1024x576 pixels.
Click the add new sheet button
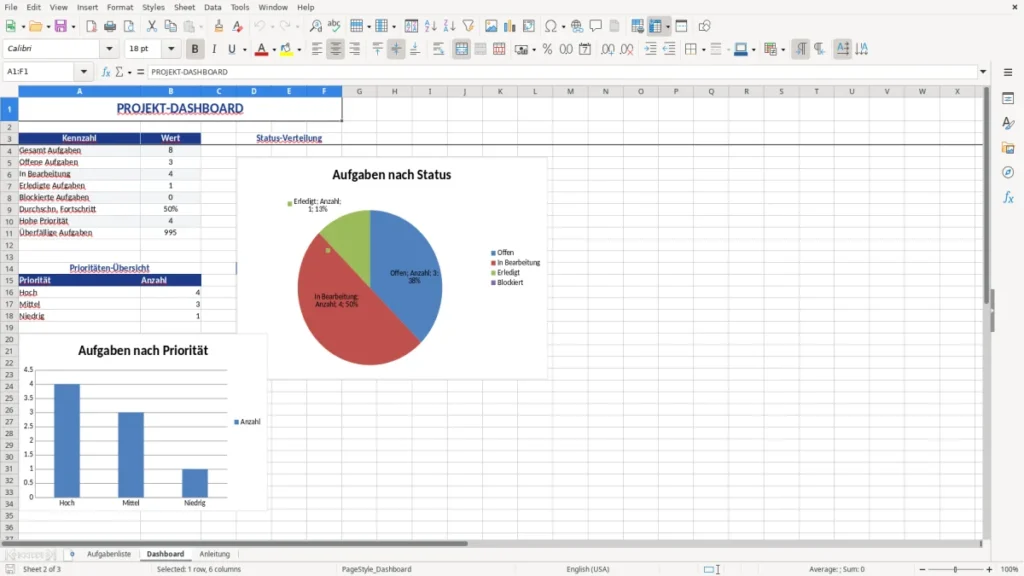pos(72,554)
